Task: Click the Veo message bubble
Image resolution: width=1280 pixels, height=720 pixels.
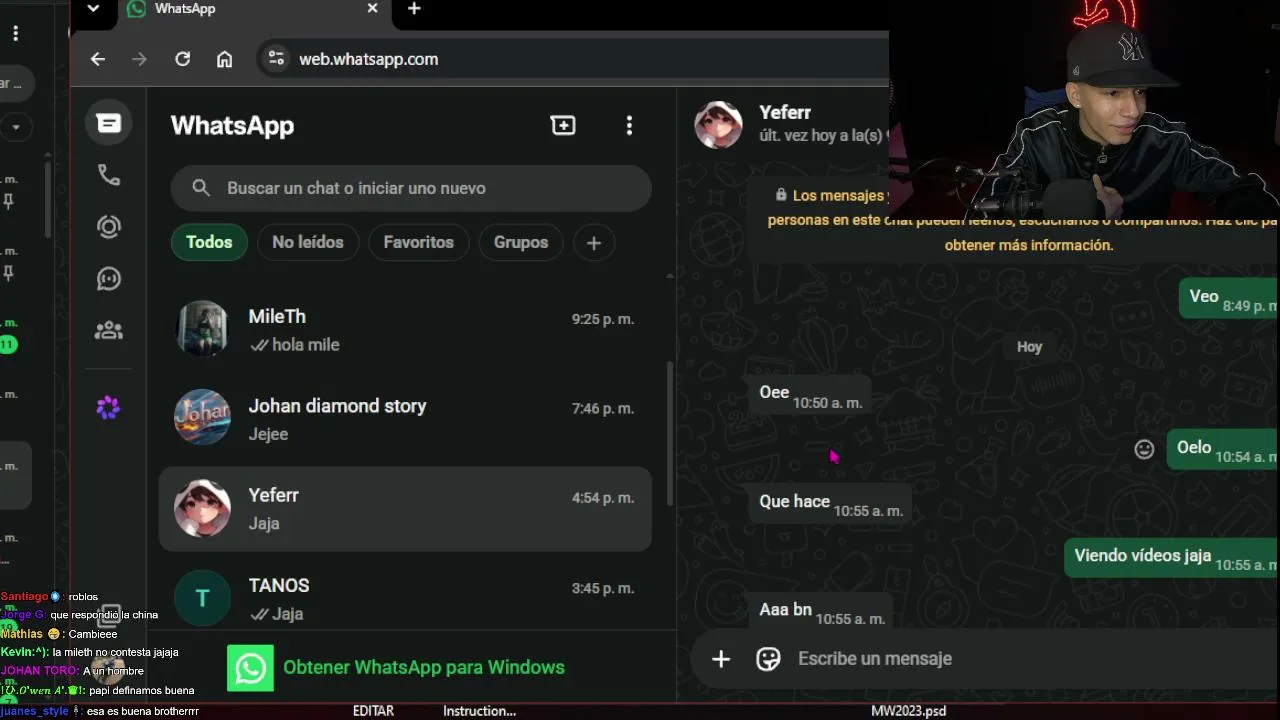Action: (1228, 298)
